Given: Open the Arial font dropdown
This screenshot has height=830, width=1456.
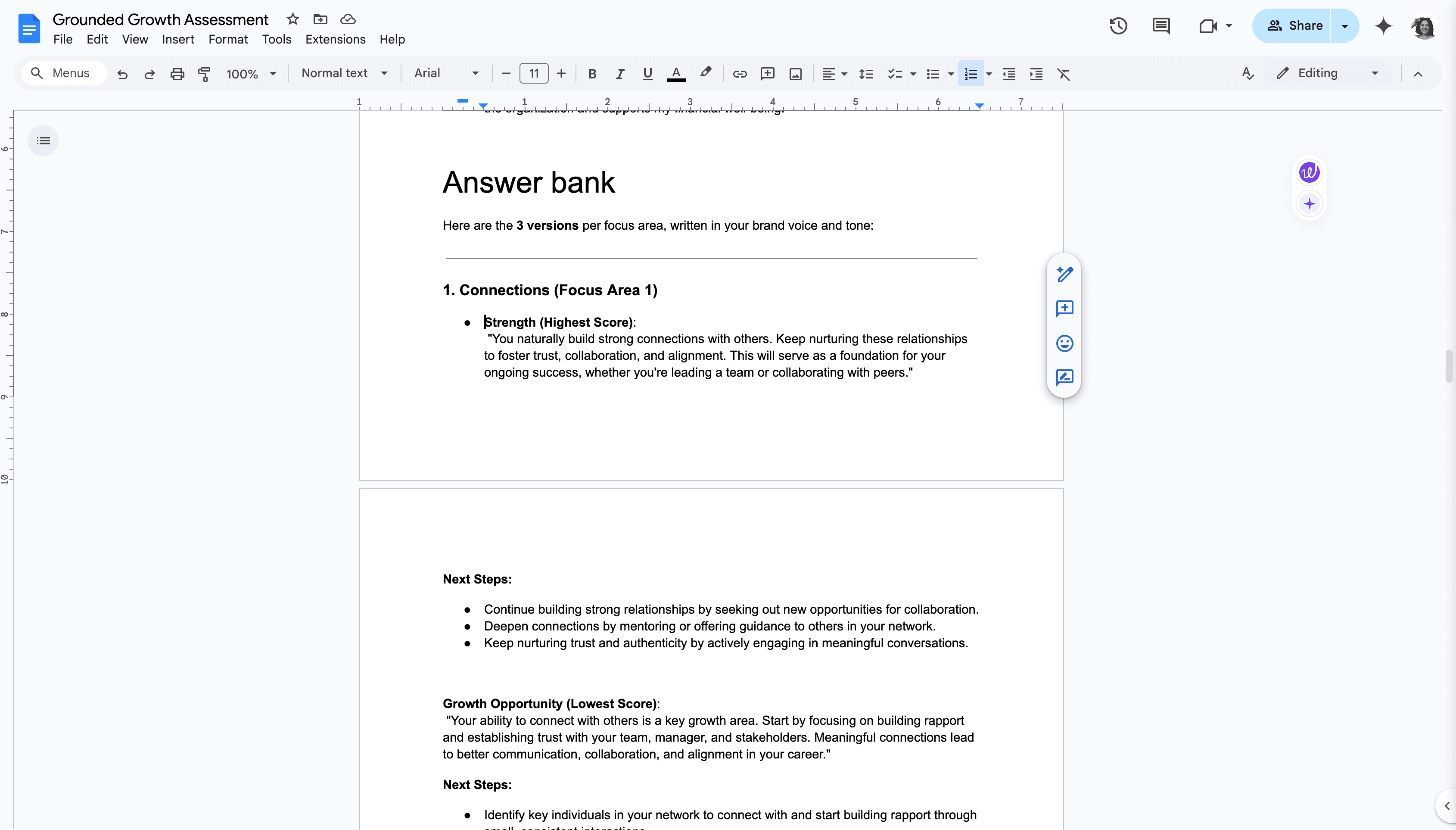Looking at the screenshot, I should coord(446,74).
